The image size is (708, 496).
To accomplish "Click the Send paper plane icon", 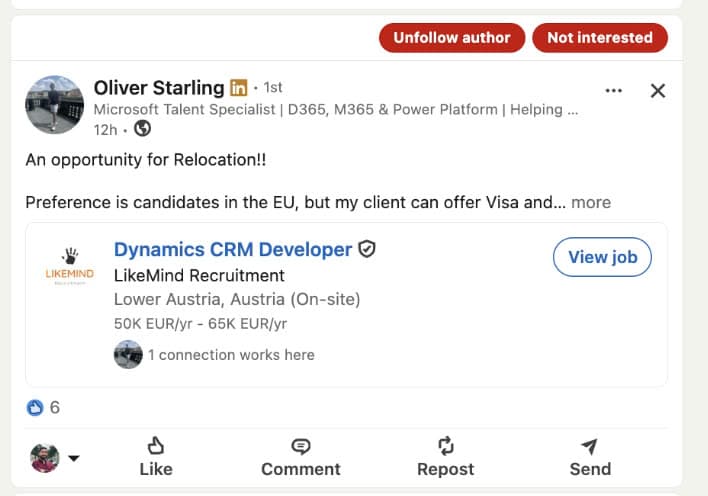I will point(590,446).
